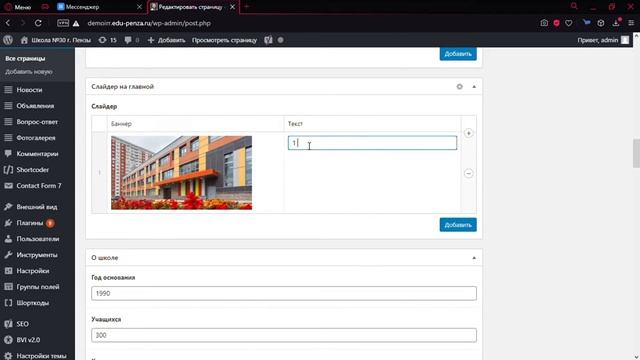Focus the address bar URL
Screen dimensions: 640x360
point(149,23)
